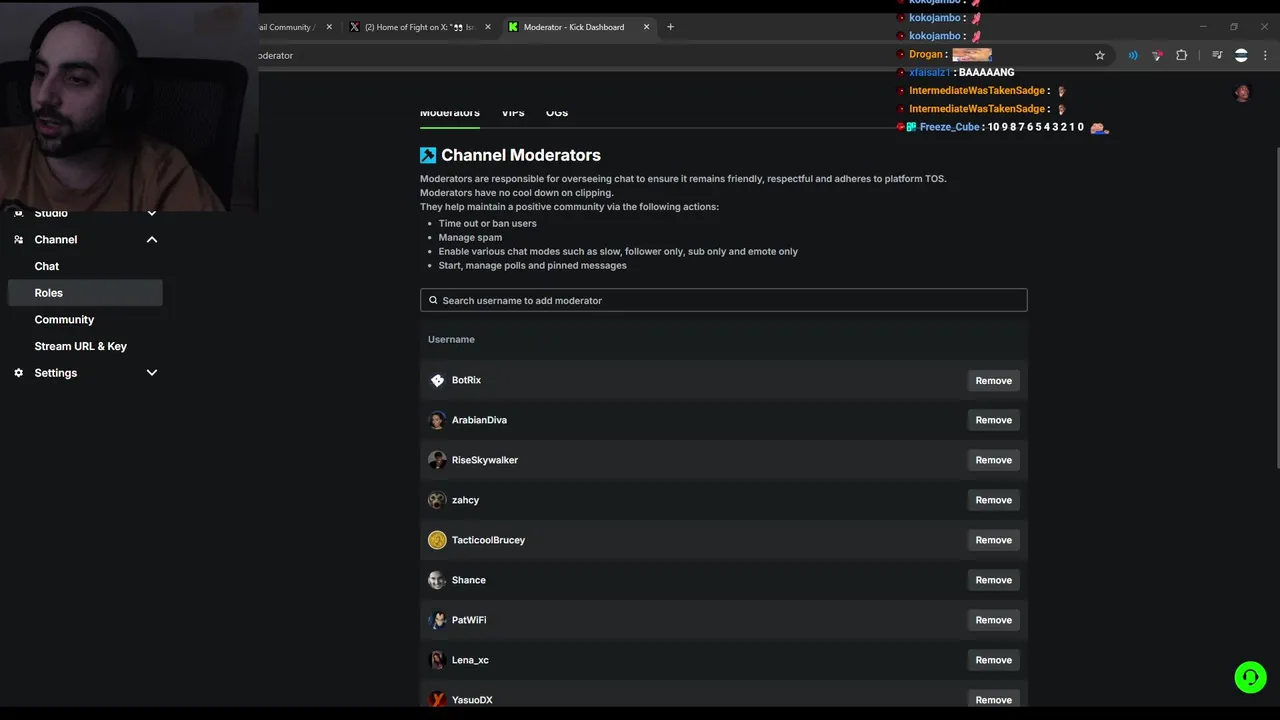Click the Channel people icon in sidebar
1280x720 pixels.
coord(18,240)
